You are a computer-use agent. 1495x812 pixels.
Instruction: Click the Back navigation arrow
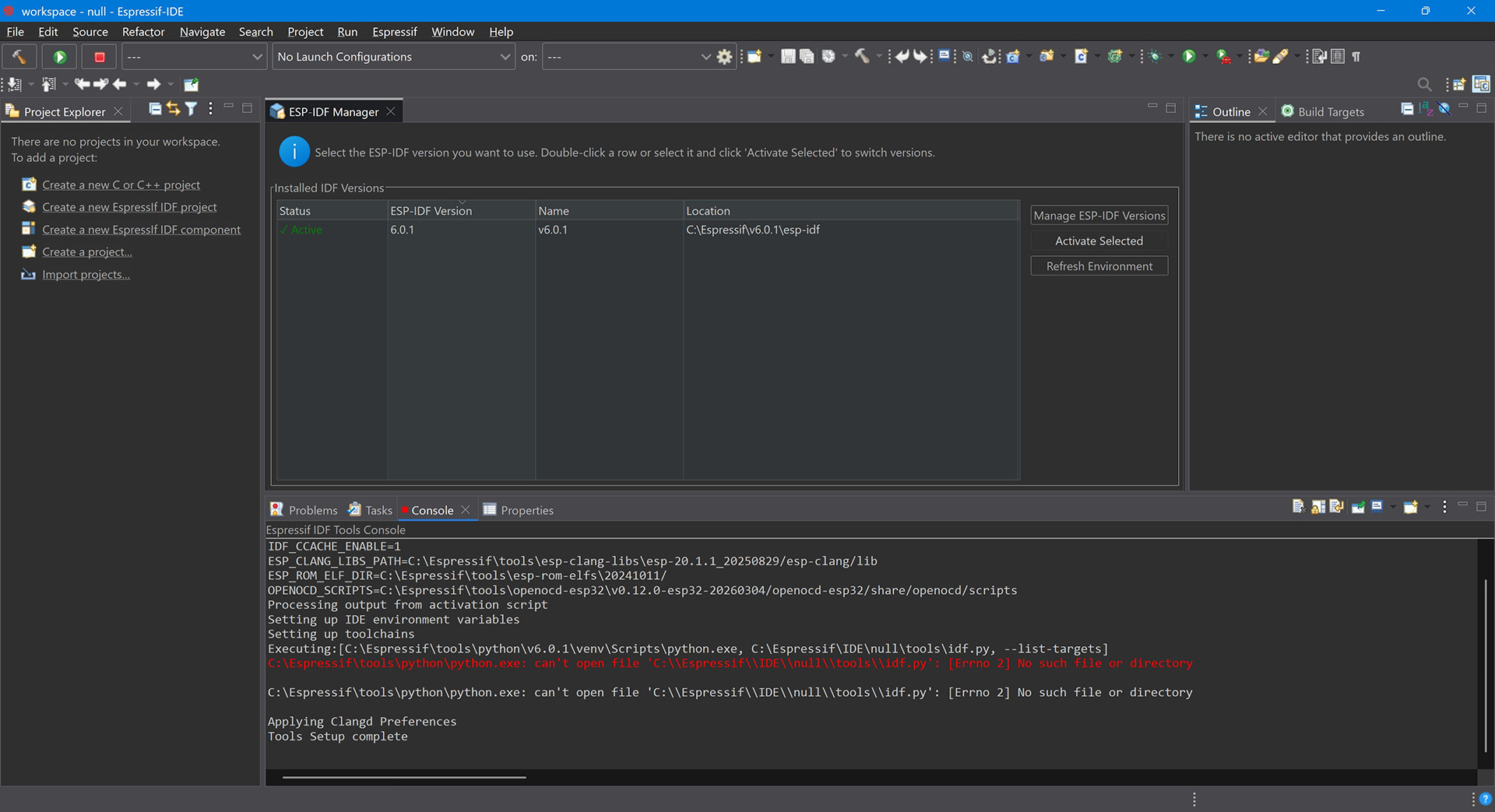[x=119, y=84]
